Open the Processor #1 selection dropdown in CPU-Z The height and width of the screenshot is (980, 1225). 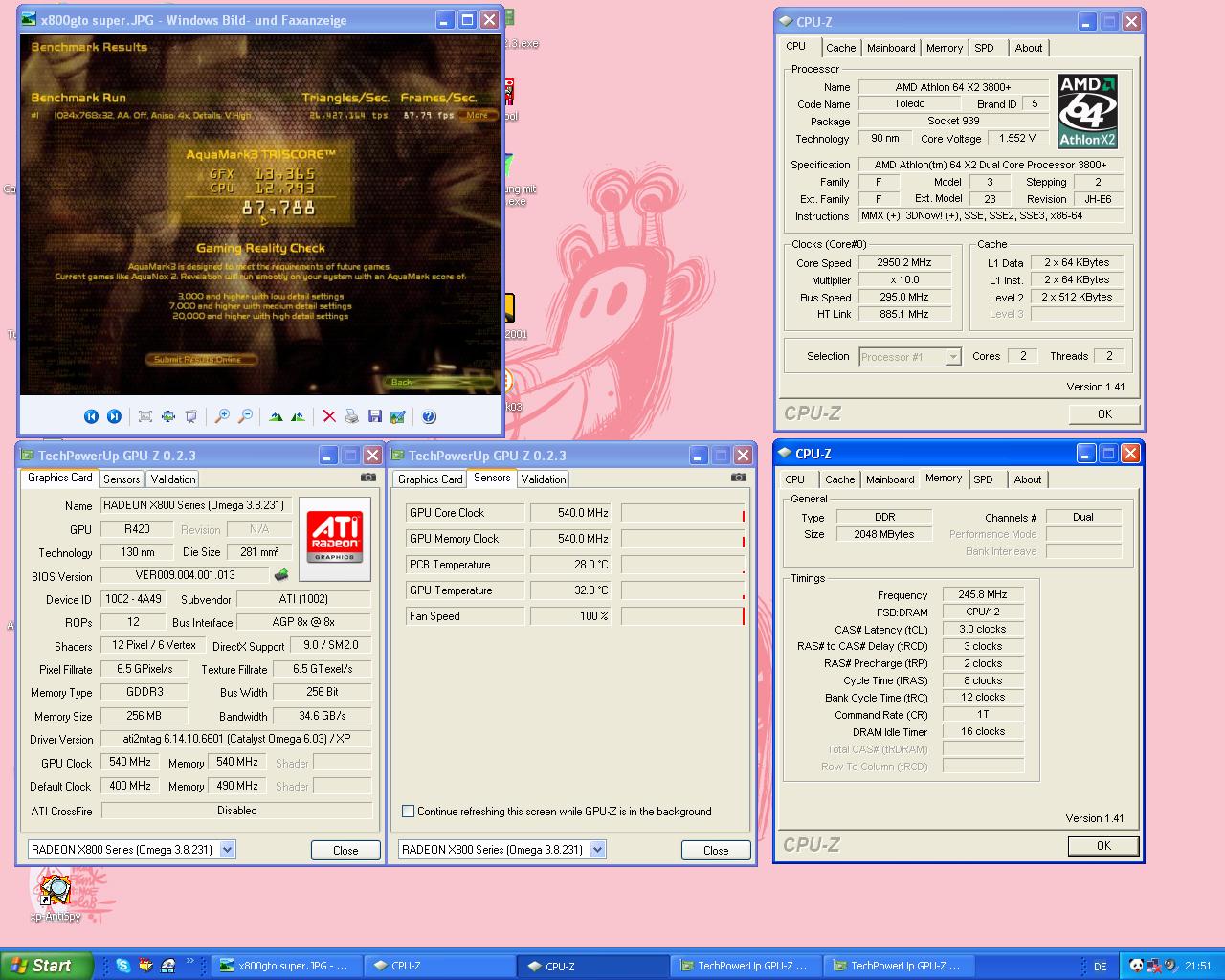952,357
